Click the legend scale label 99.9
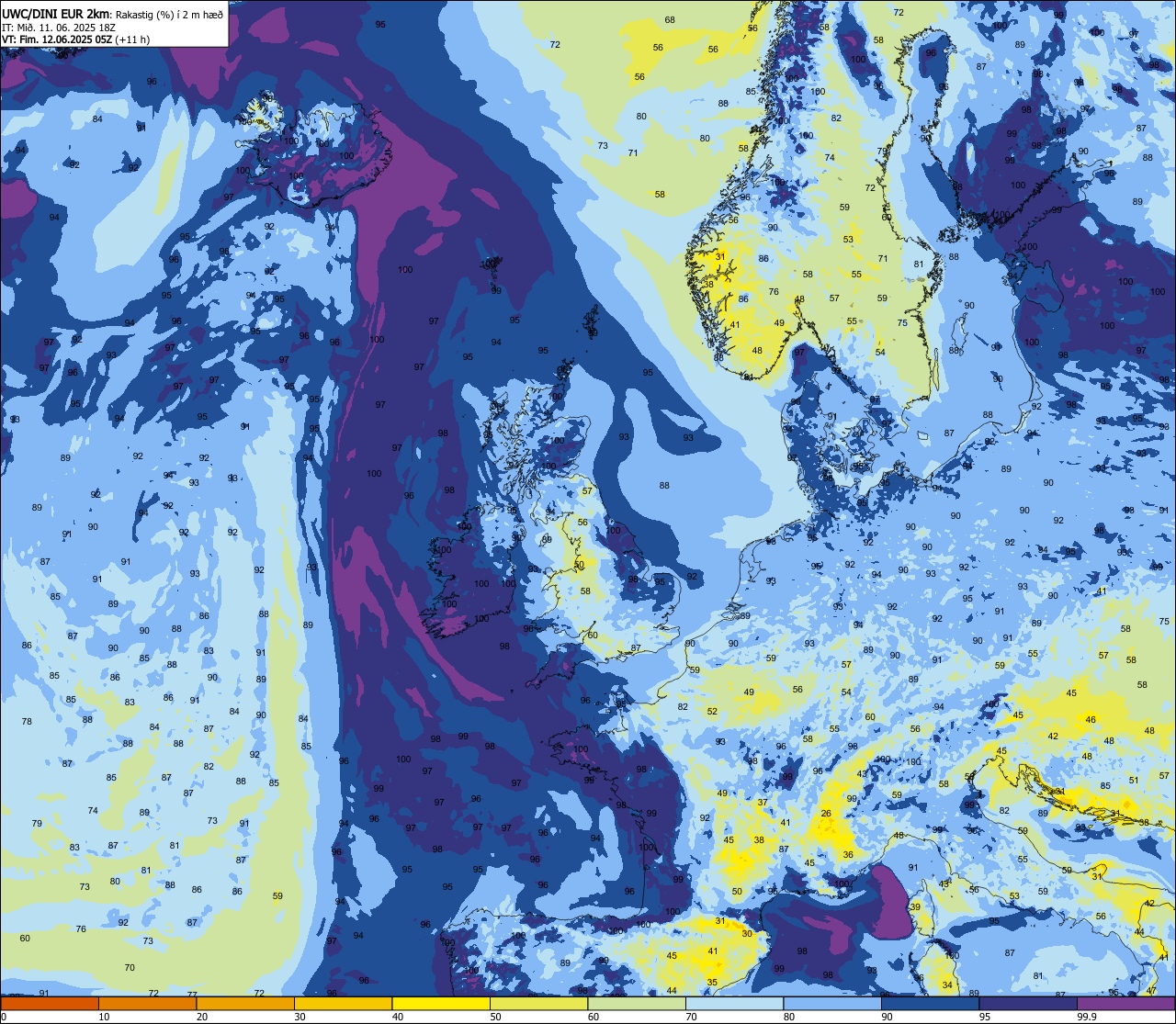This screenshot has height=1024, width=1176. point(1088,1017)
